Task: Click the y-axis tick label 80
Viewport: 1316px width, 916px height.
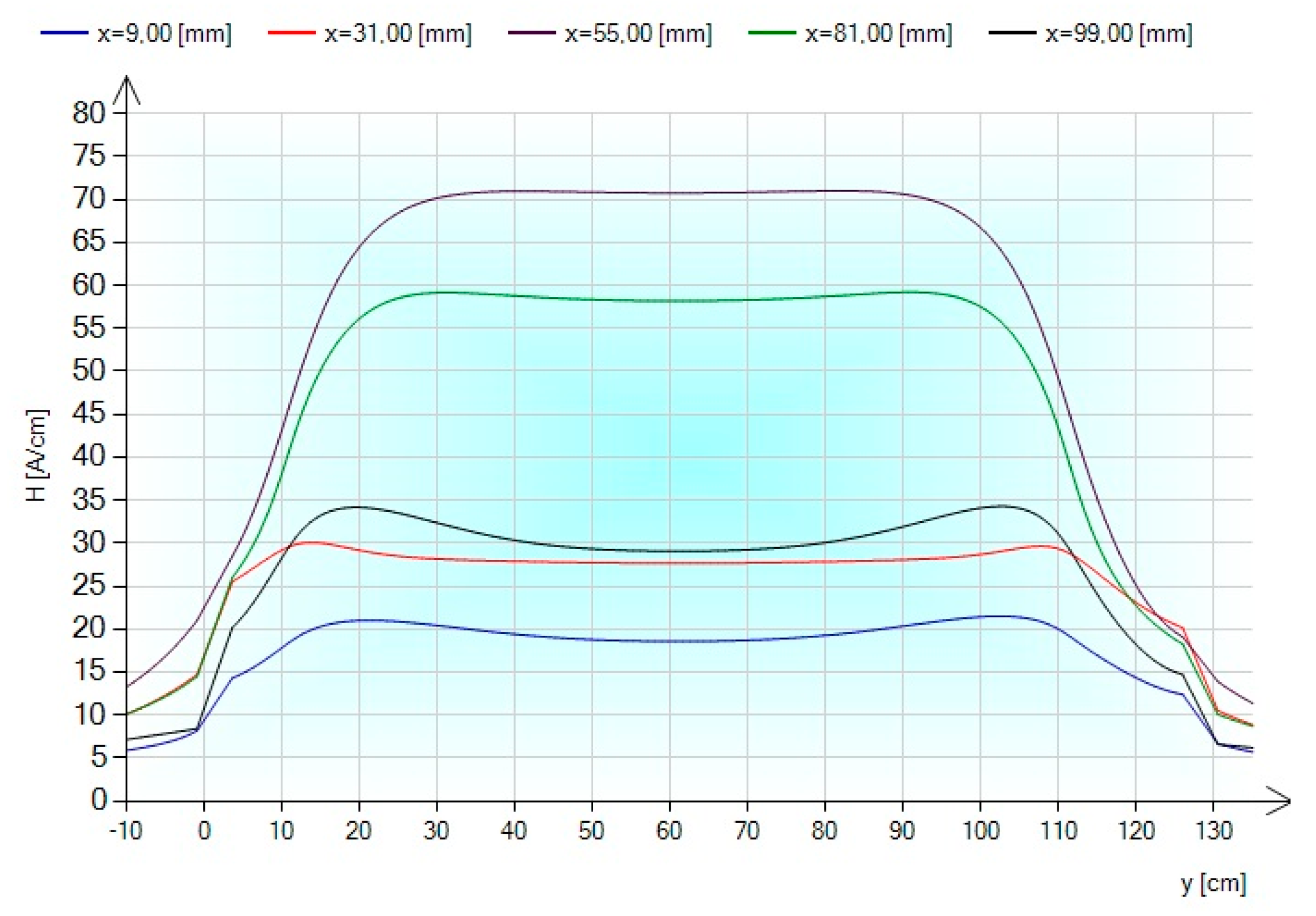Action: (89, 113)
